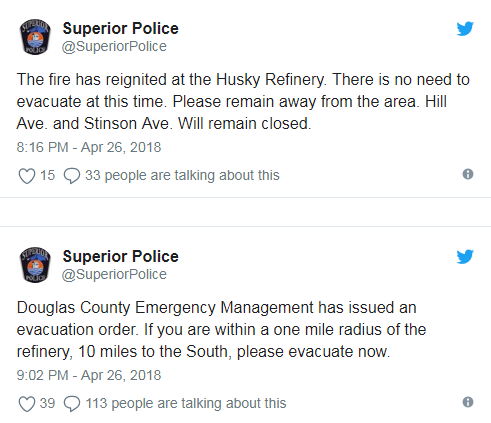Click info icon on the 9:02 PM tweet
Viewport: 491px width, 423px height.
click(468, 402)
